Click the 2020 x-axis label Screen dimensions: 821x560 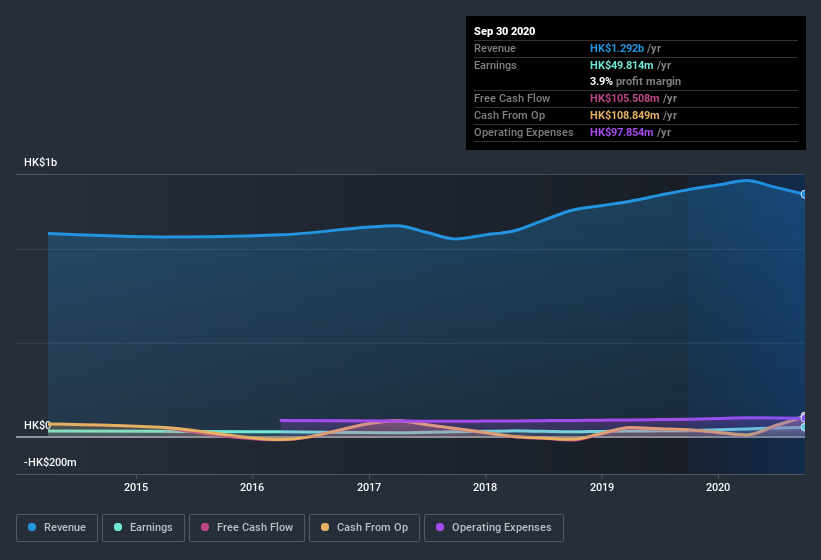click(x=718, y=487)
